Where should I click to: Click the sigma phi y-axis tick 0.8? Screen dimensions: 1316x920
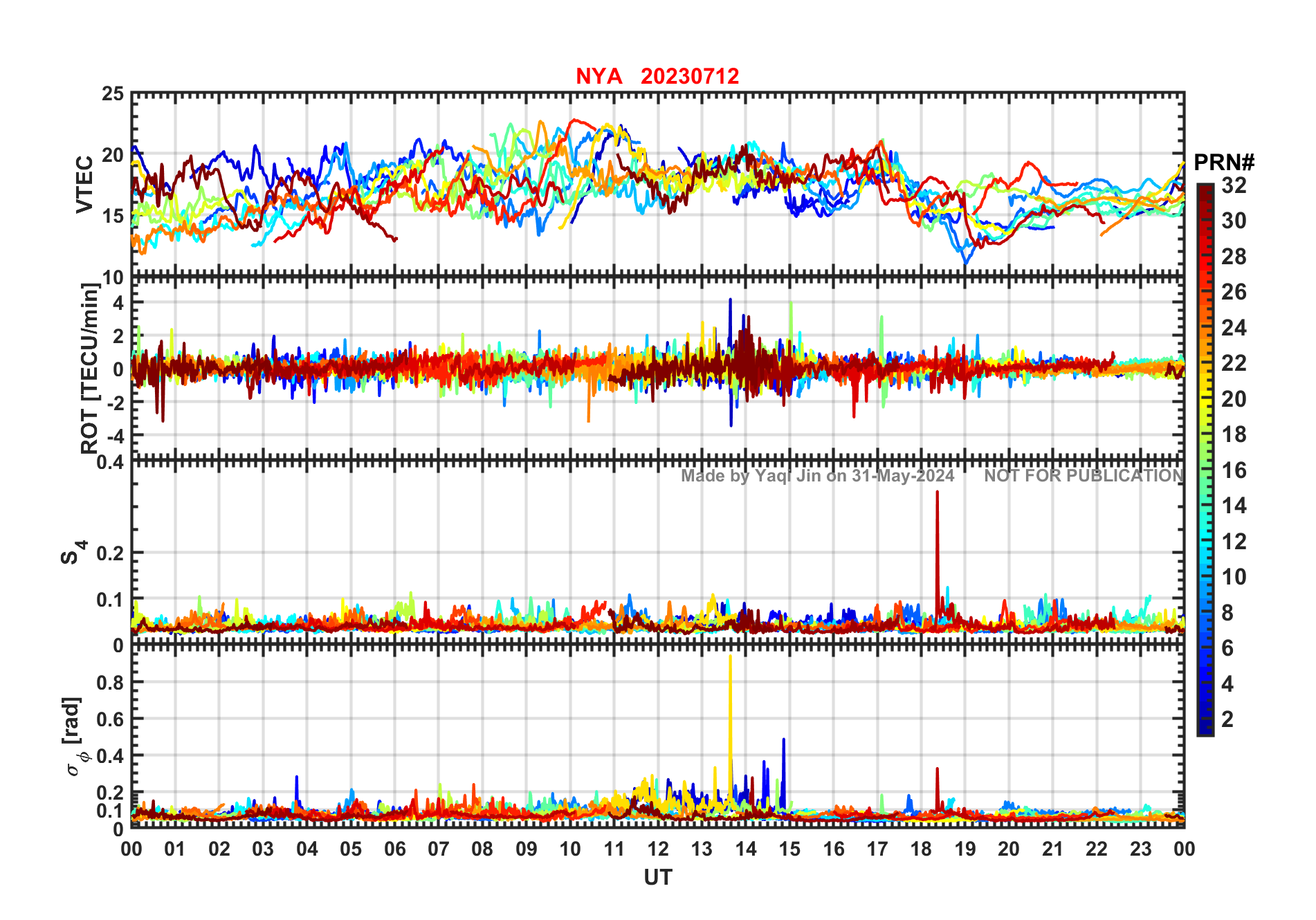[110, 682]
